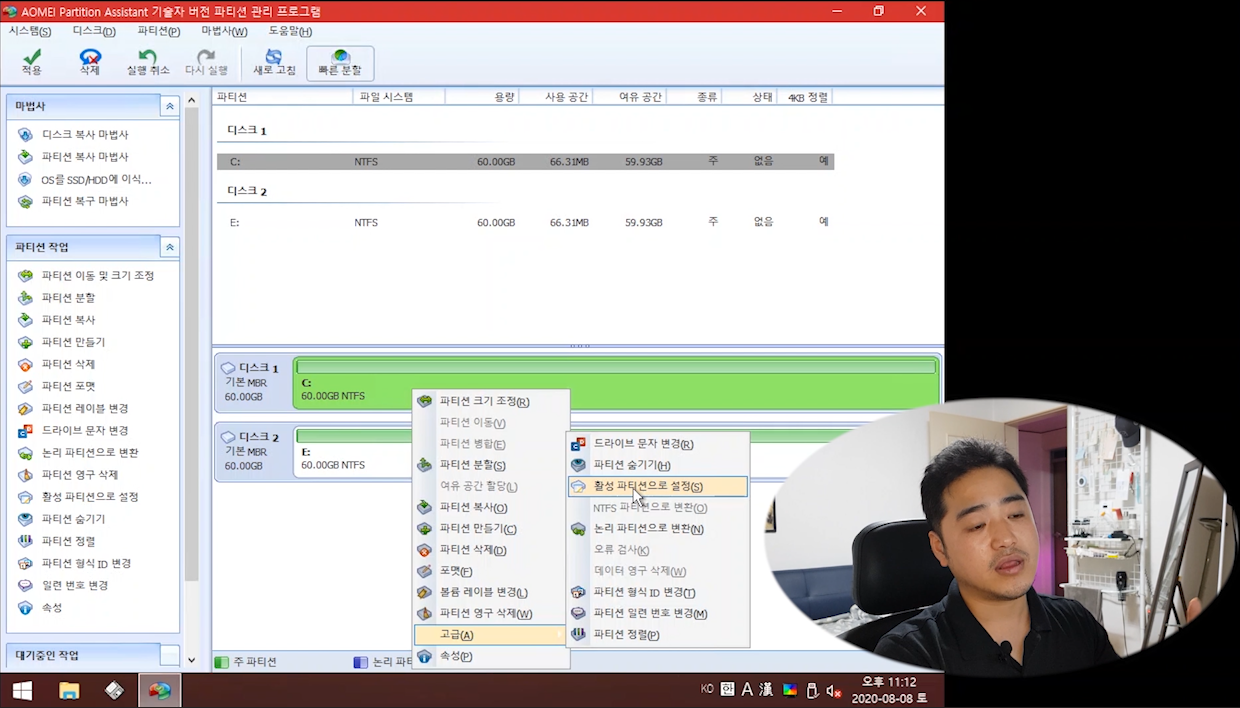This screenshot has height=708, width=1240.
Task: Click the 디스크 1 C: partition bar
Action: 616,383
